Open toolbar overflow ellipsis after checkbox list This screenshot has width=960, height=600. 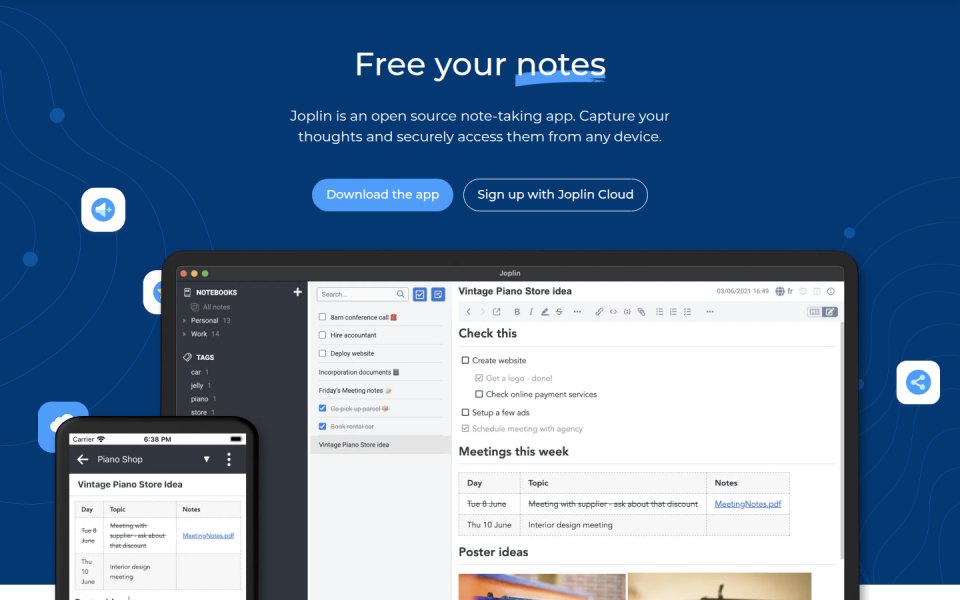710,312
